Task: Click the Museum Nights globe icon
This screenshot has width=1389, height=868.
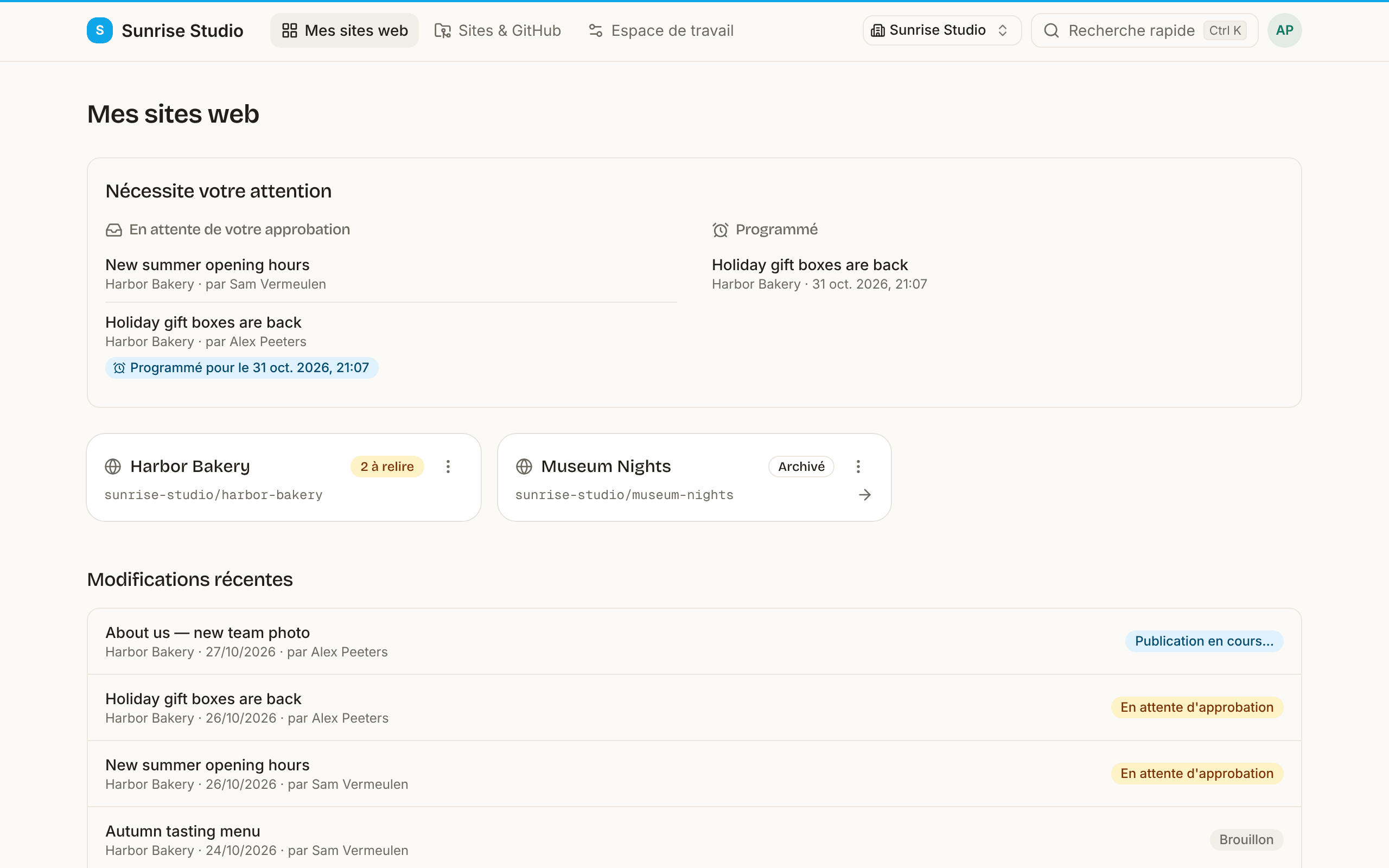Action: pyautogui.click(x=524, y=466)
